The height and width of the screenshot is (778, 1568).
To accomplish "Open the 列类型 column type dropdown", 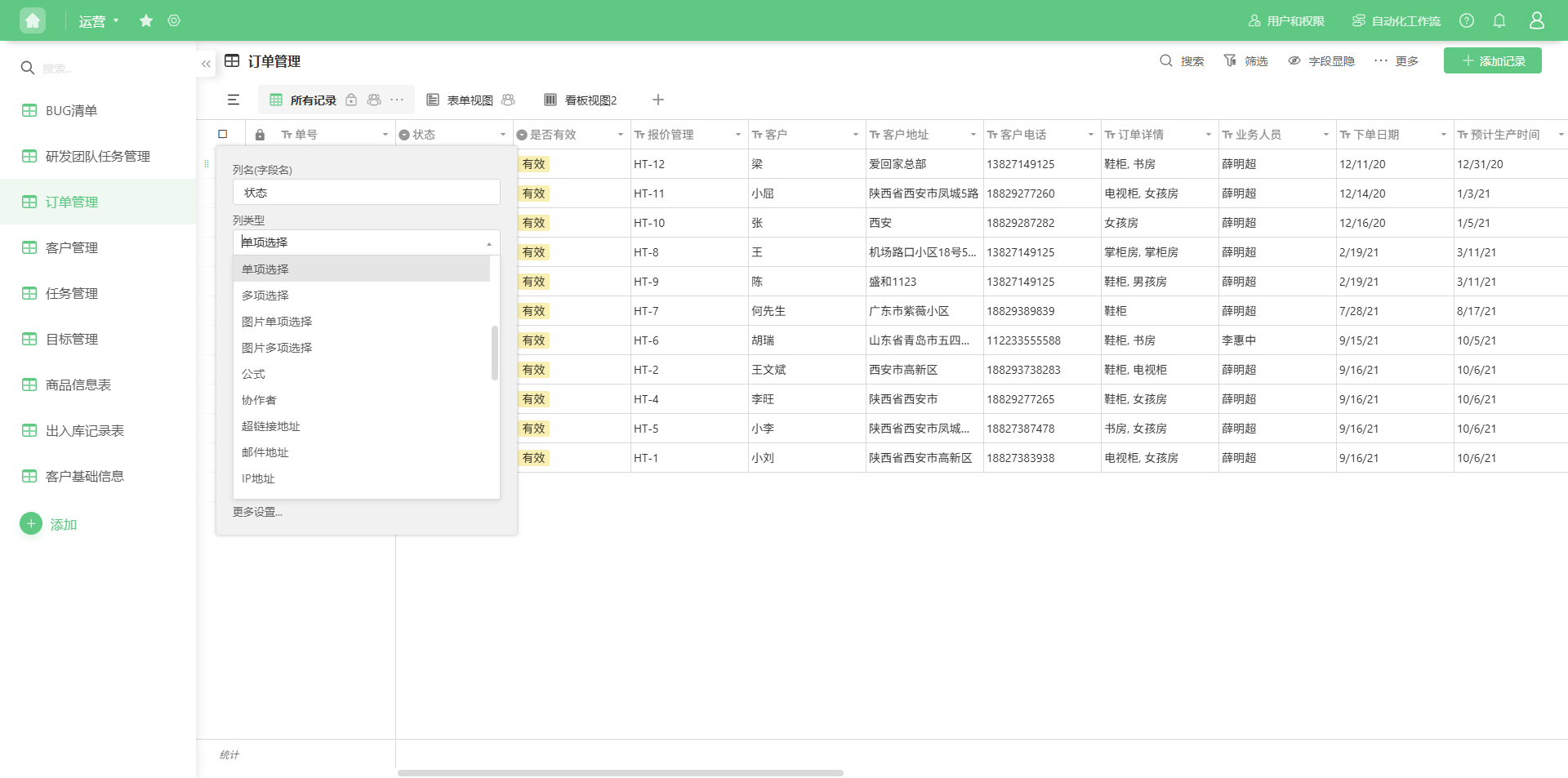I will click(366, 242).
